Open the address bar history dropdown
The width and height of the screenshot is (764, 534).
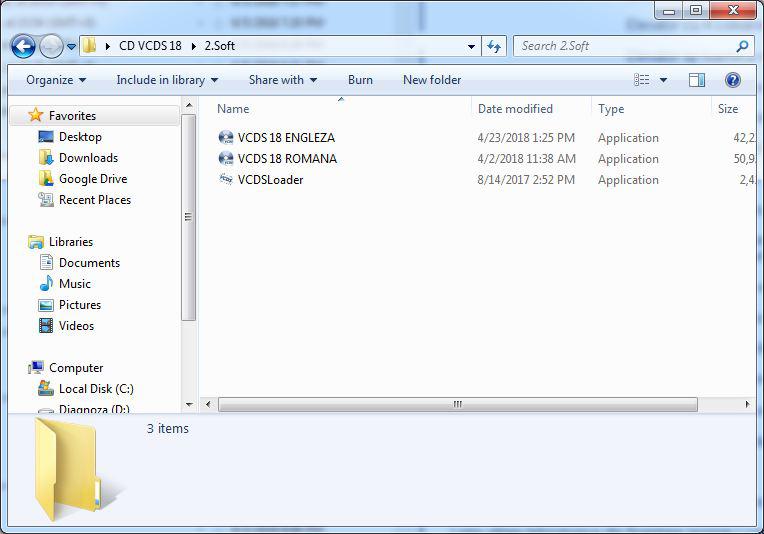tap(471, 47)
